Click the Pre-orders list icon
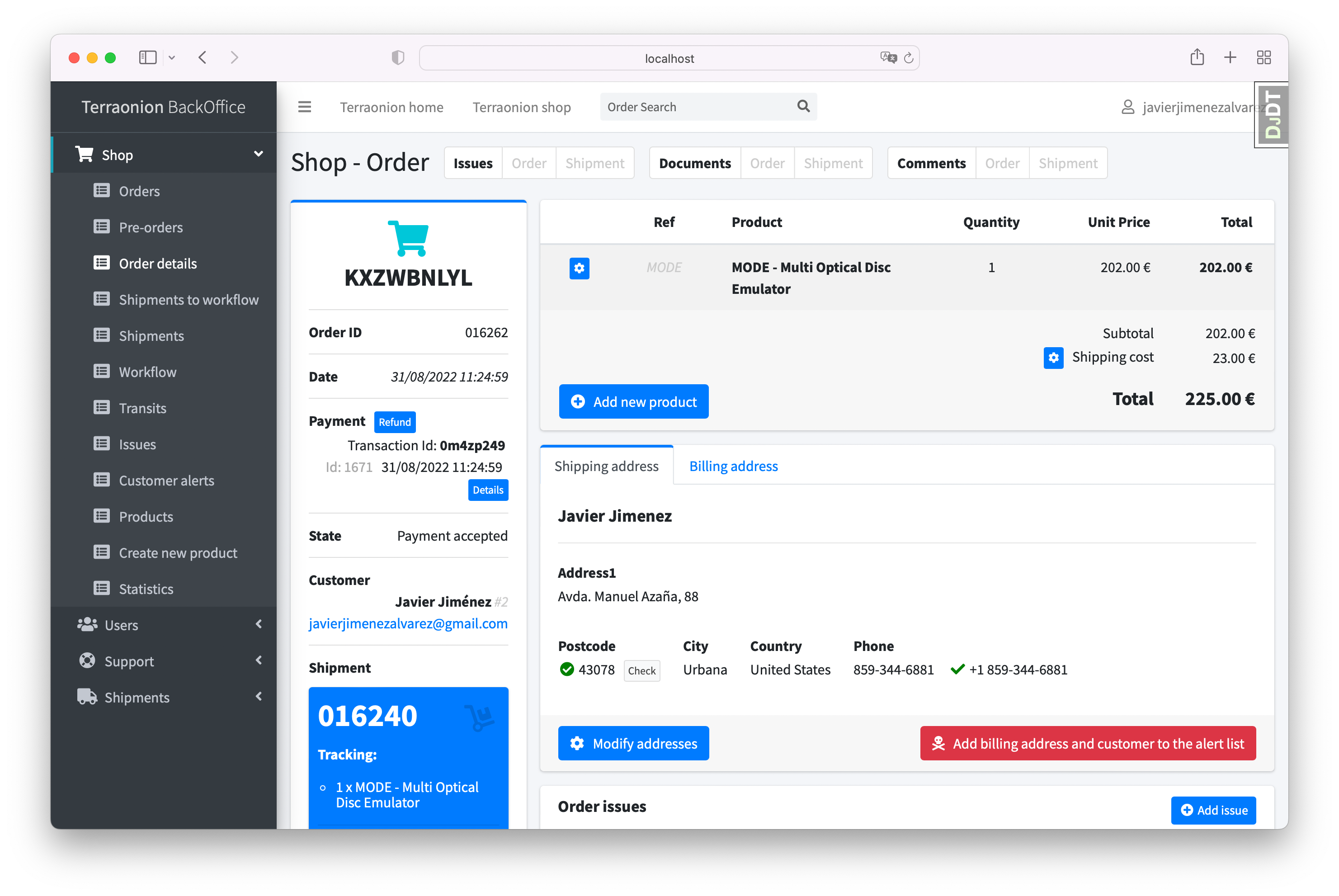The image size is (1339, 896). coord(102,227)
